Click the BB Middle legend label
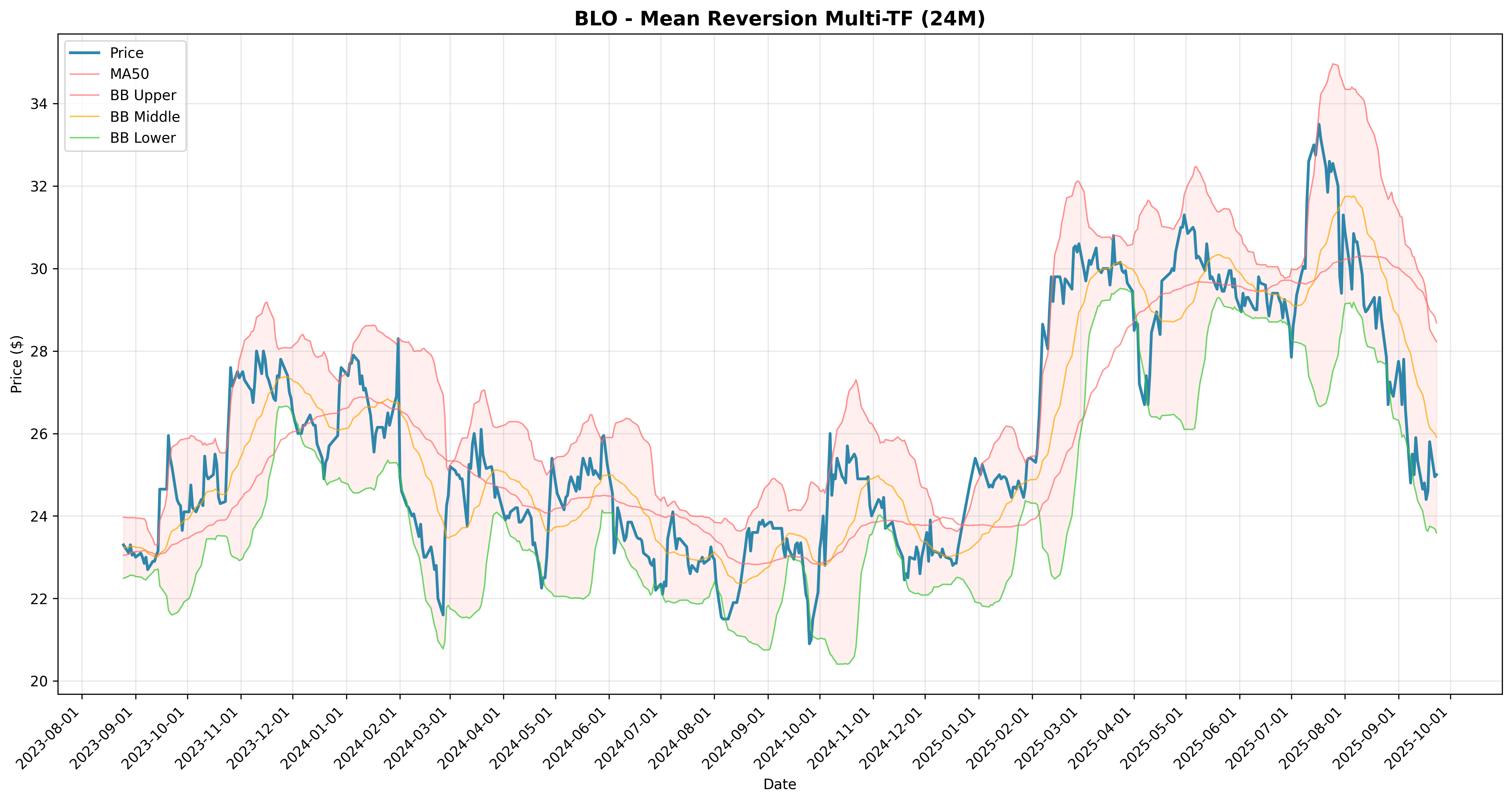The width and height of the screenshot is (1512, 802). click(x=145, y=117)
